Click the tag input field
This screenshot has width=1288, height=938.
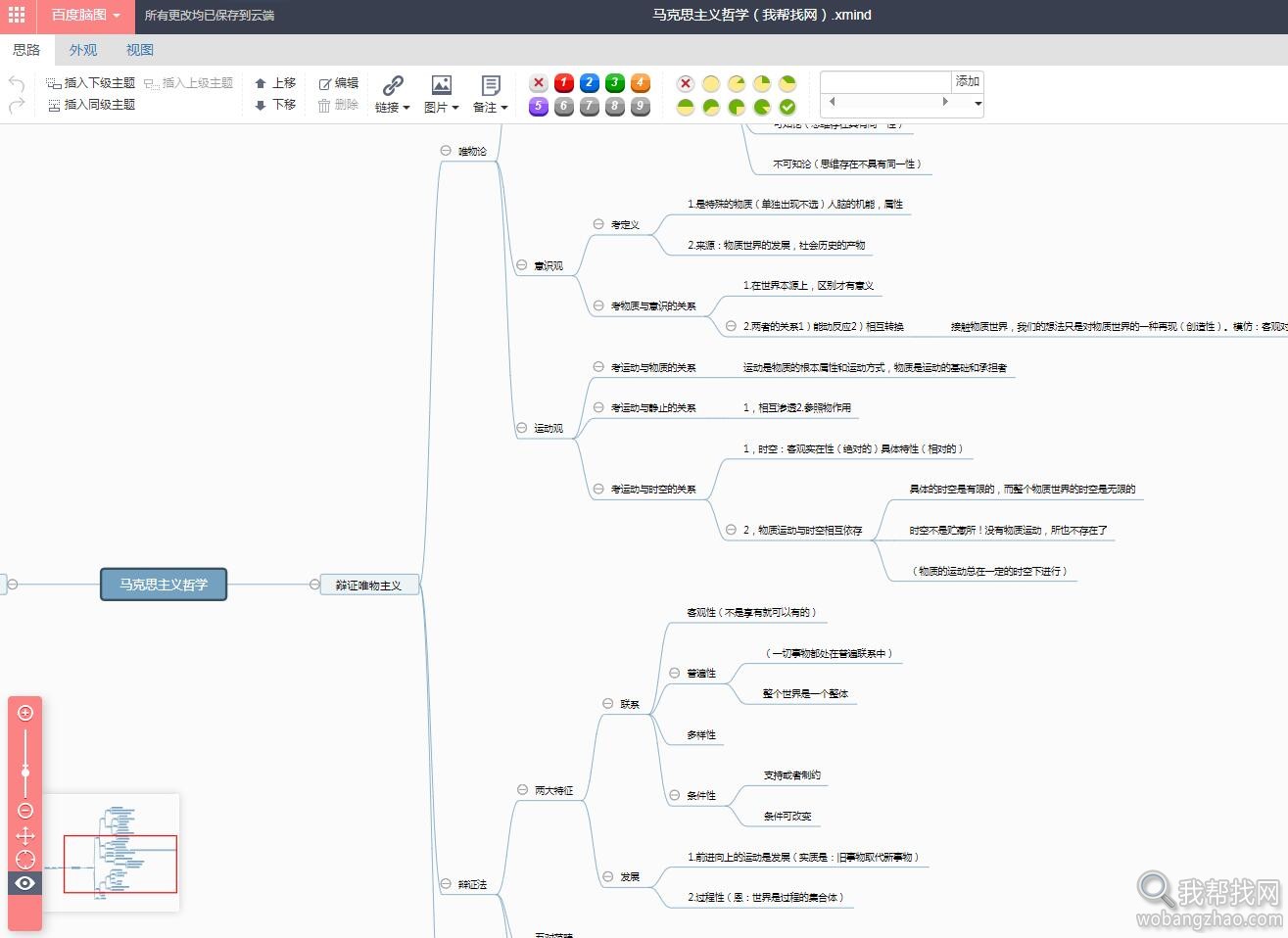pyautogui.click(x=886, y=81)
